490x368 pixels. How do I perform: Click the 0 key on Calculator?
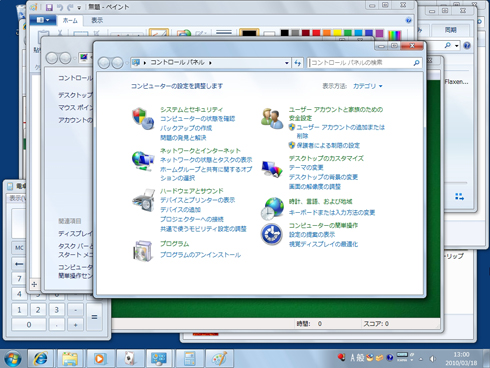pos(29,324)
